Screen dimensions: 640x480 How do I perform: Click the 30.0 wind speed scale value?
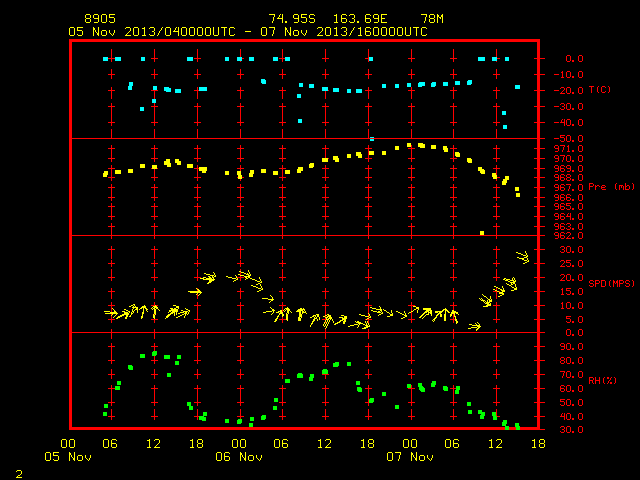point(571,250)
